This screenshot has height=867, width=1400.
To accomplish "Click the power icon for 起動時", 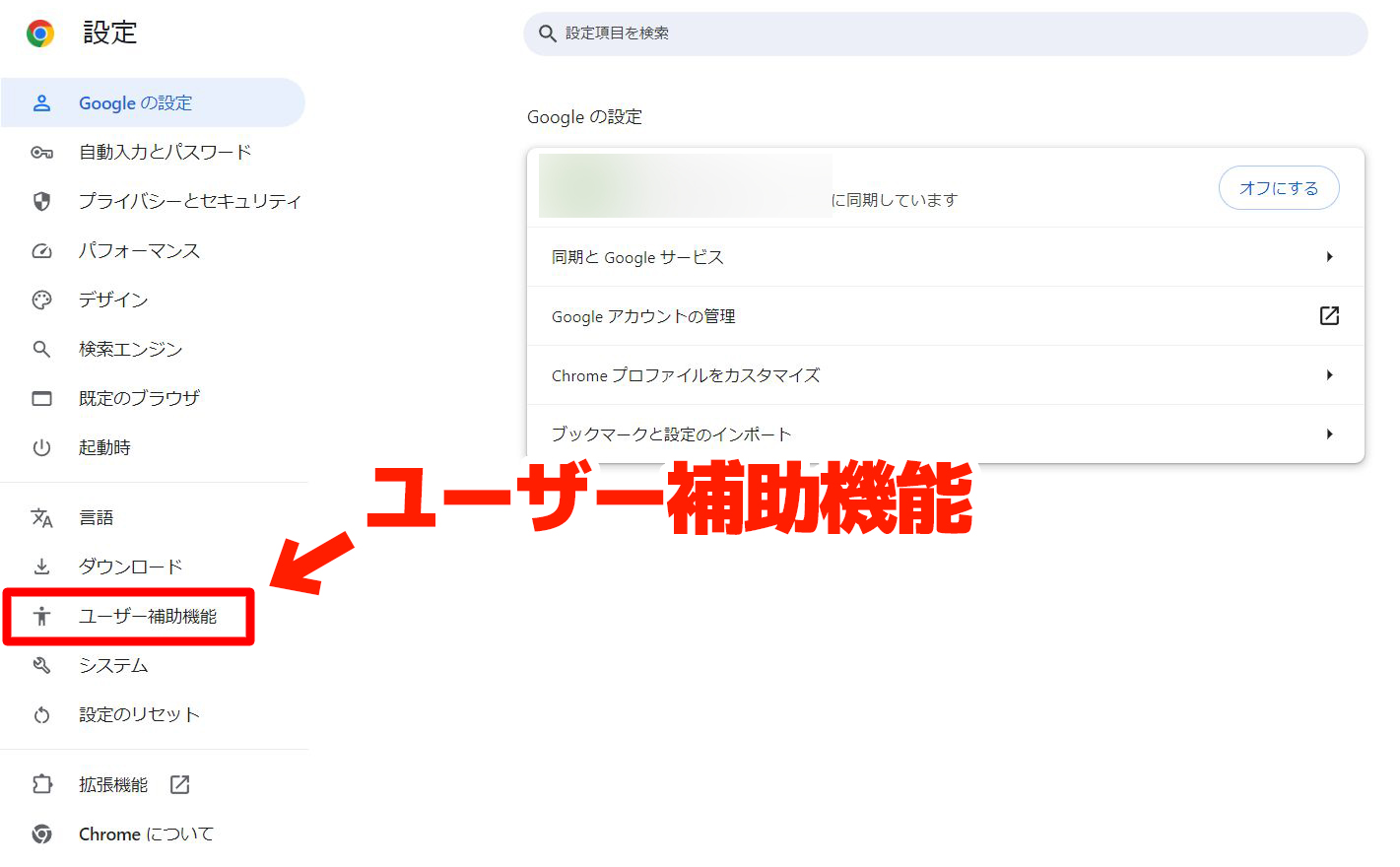I will click(x=41, y=447).
